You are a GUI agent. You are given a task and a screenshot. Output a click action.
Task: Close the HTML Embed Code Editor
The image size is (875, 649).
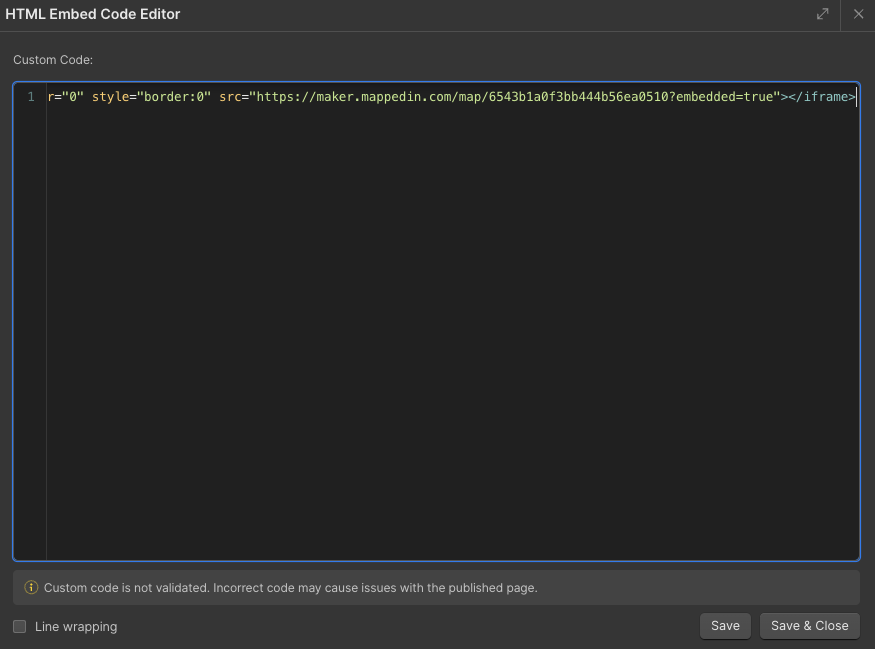858,14
